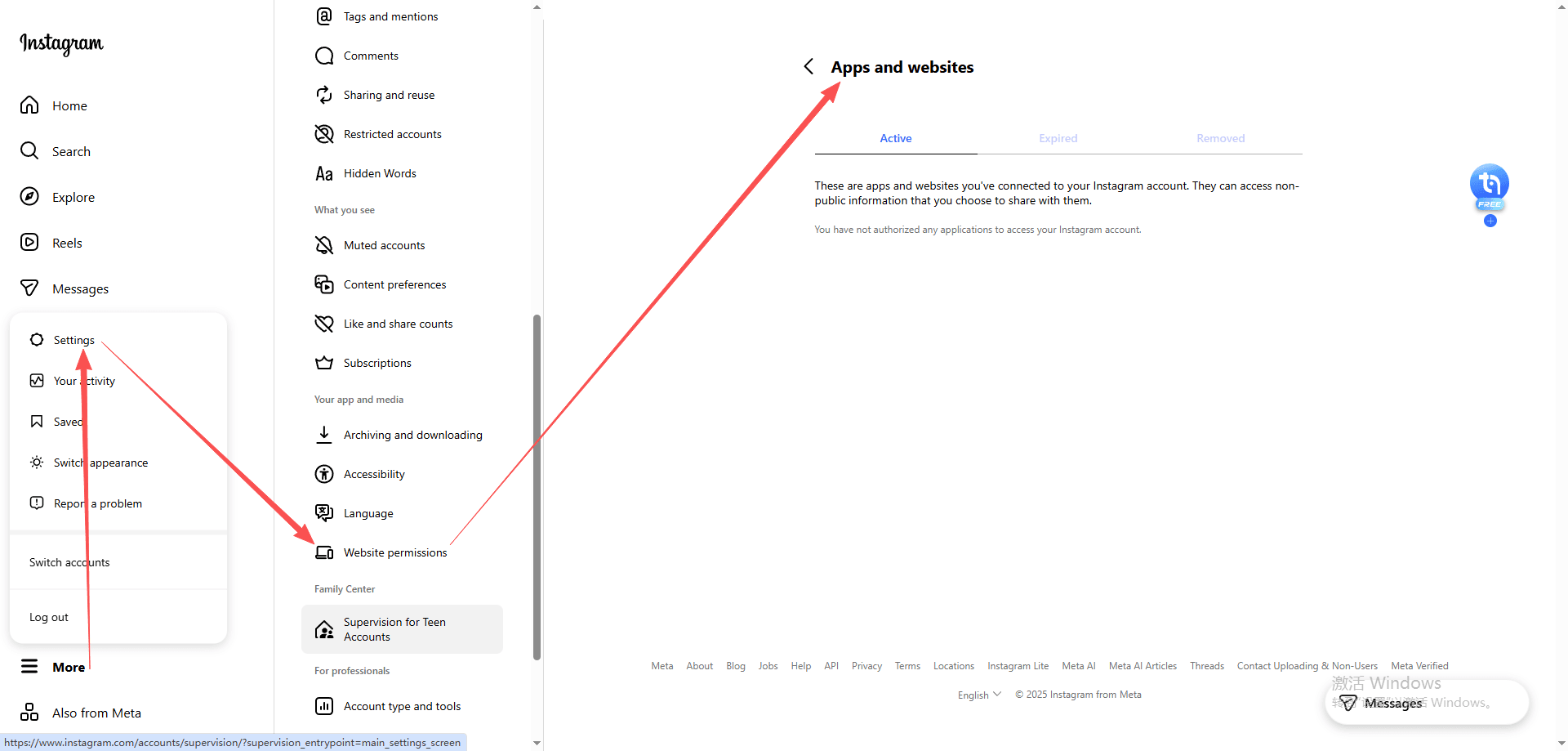Viewport: 1568px width, 751px height.
Task: Click the blue floating FREE extension icon
Action: pos(1490,186)
